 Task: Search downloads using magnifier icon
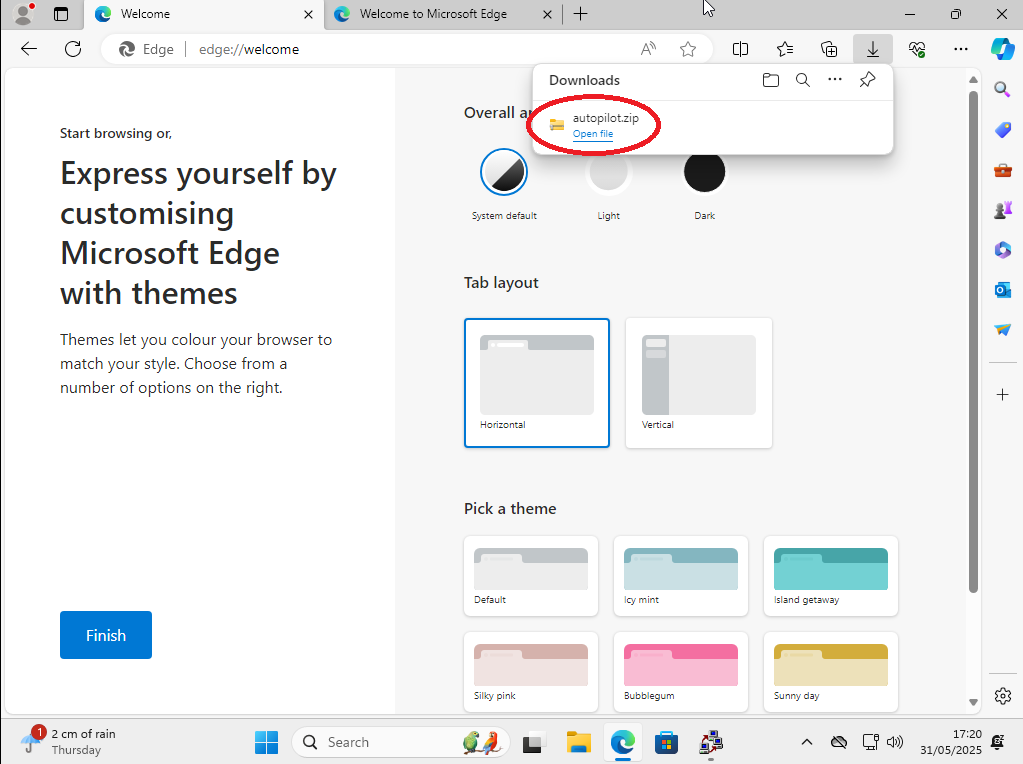802,81
